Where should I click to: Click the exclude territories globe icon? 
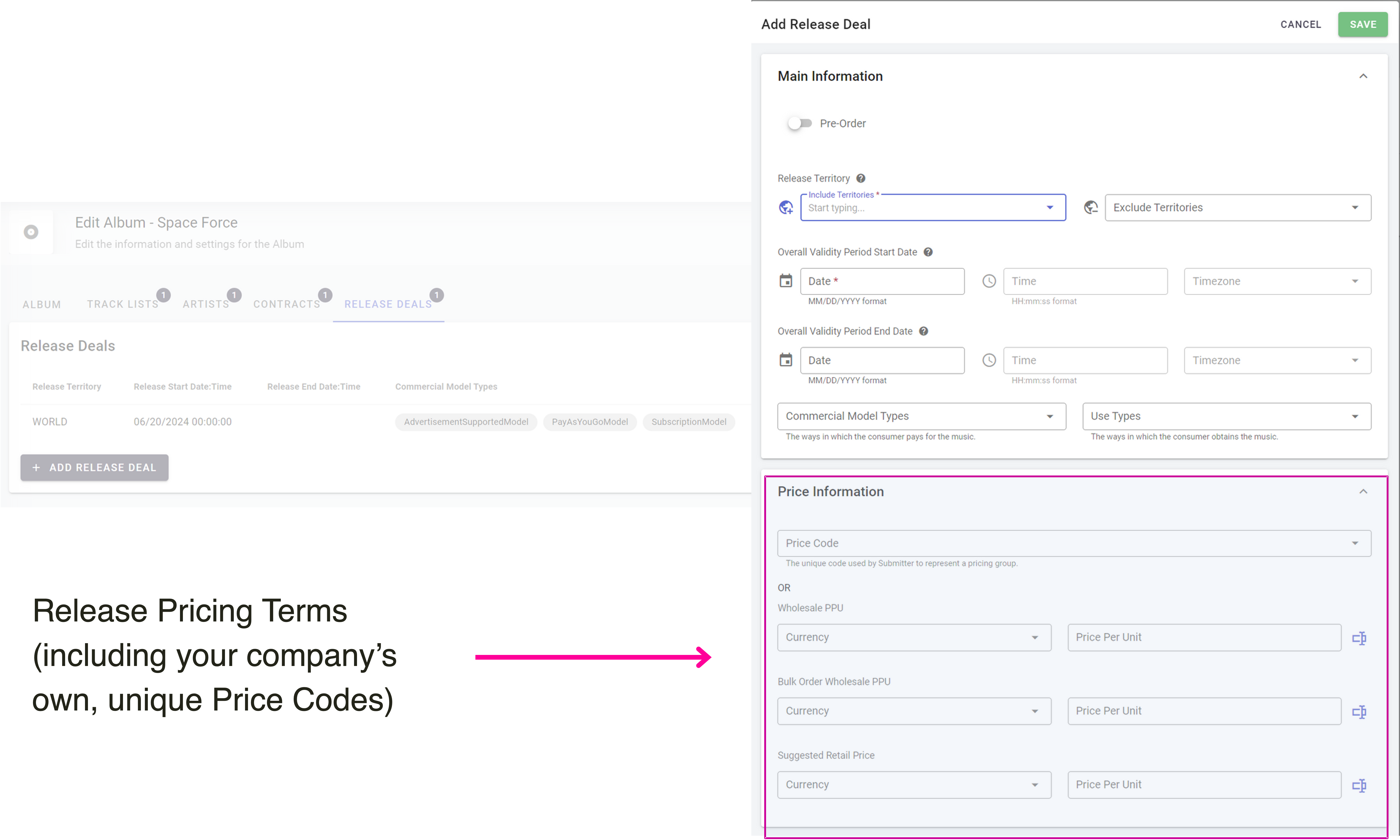(1090, 208)
